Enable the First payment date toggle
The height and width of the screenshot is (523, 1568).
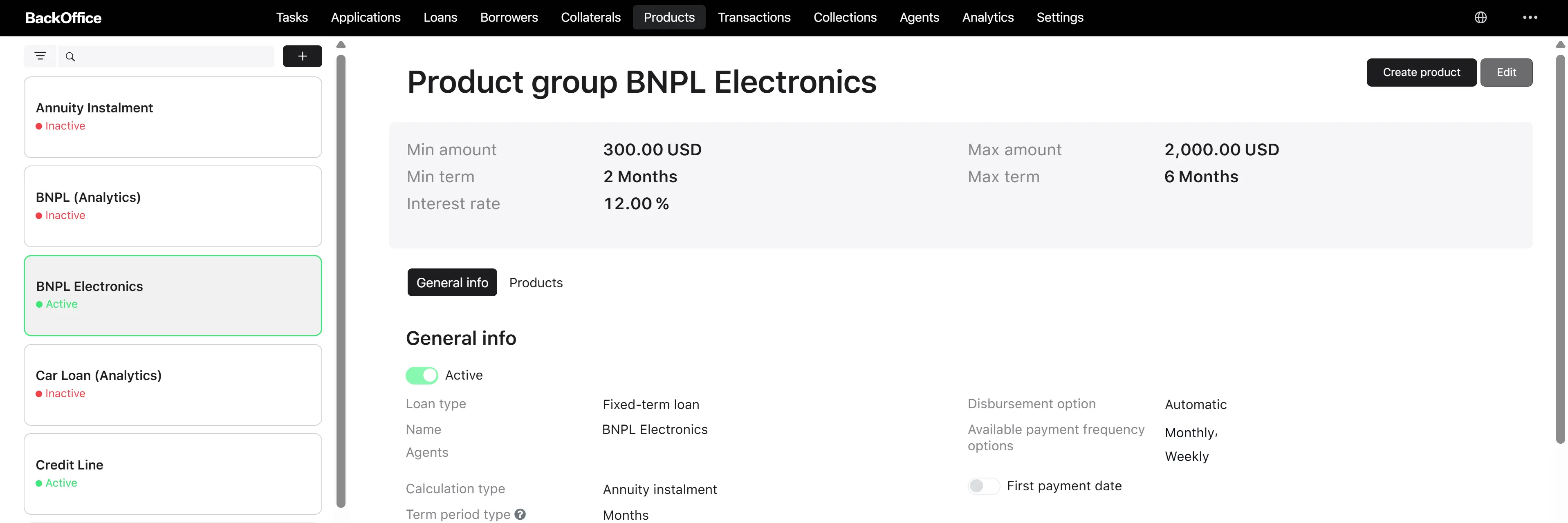tap(984, 486)
